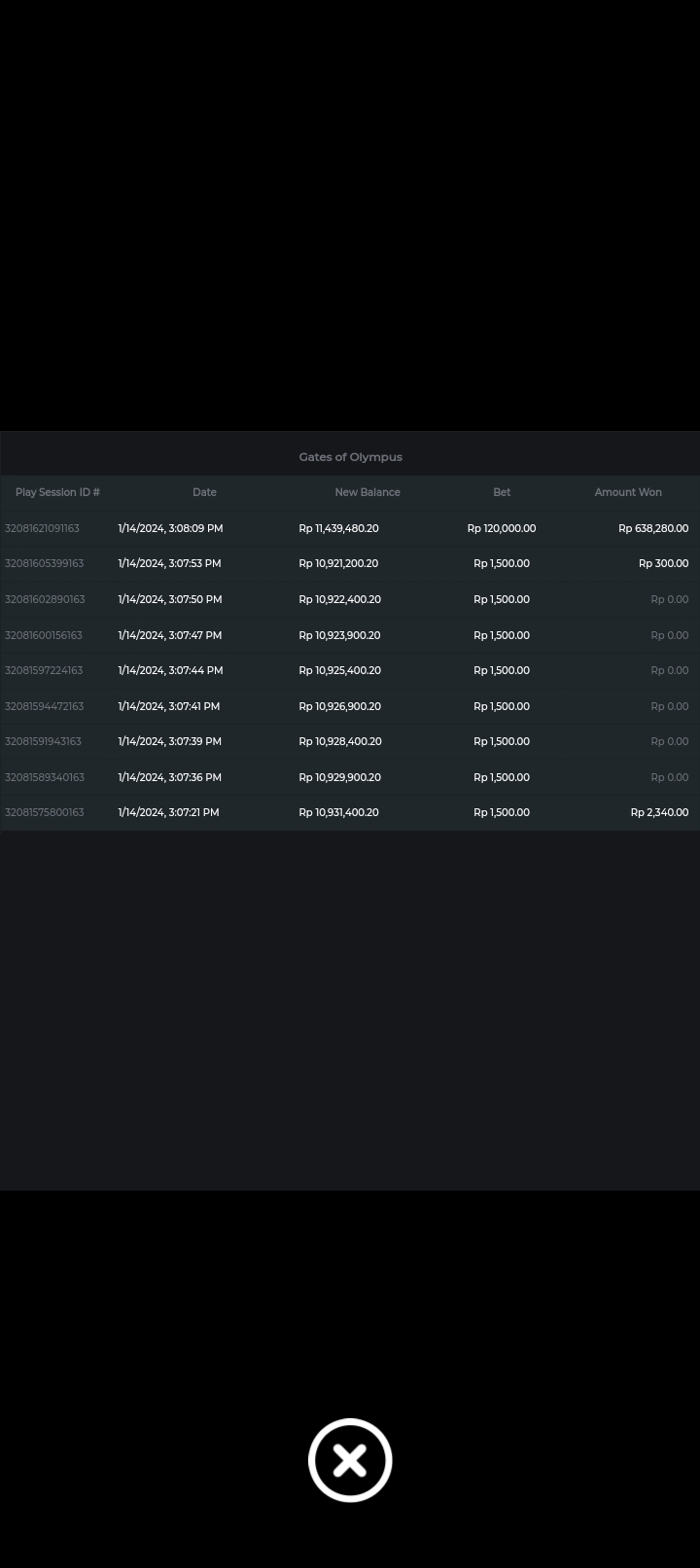Open play session 32081605399163
Viewport: 700px width, 1568px height.
[44, 563]
